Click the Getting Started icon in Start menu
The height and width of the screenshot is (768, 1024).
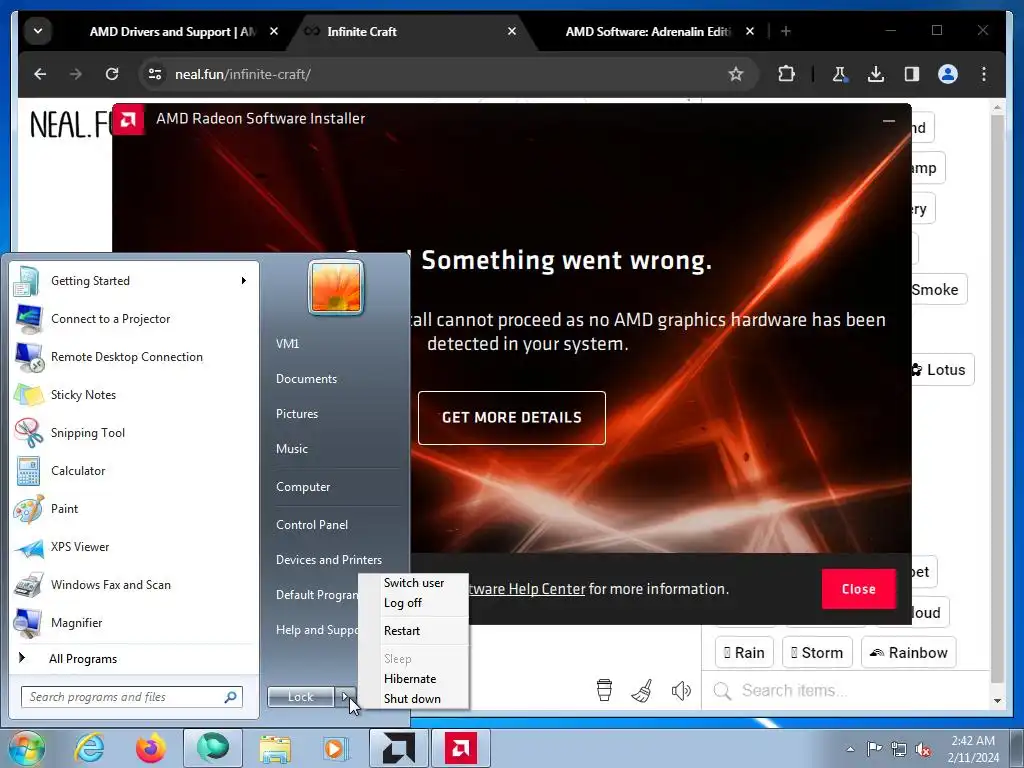pos(27,281)
